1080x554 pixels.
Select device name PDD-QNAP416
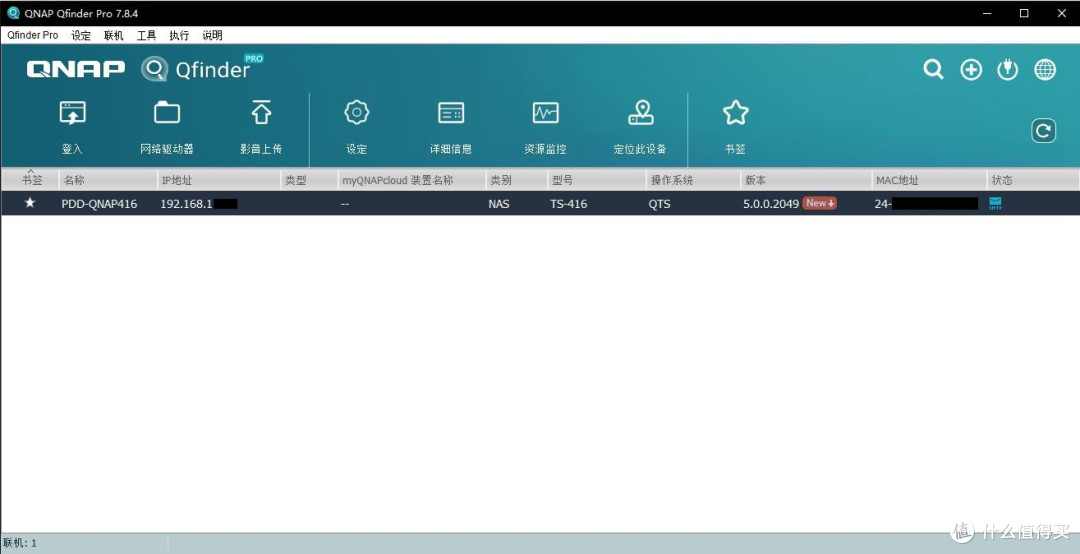click(x=99, y=204)
